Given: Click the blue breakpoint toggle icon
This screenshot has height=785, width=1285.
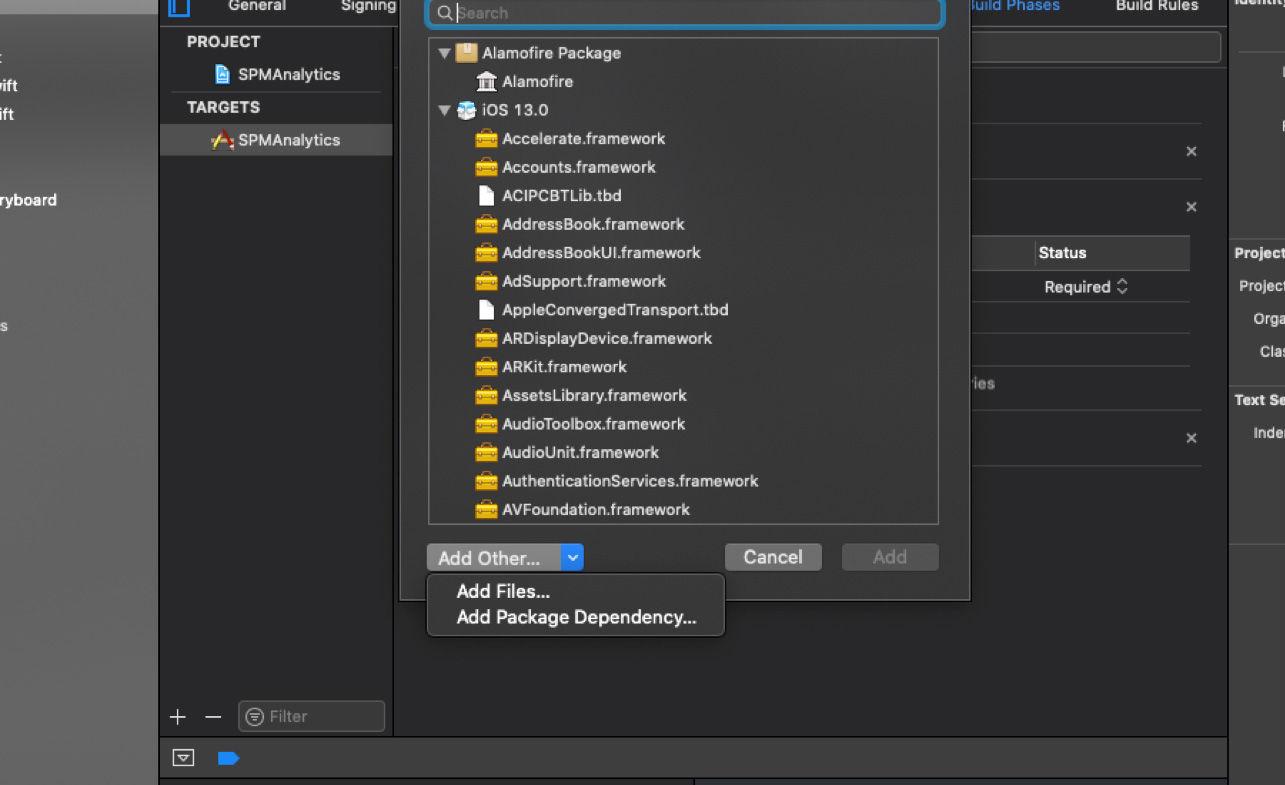Looking at the screenshot, I should click(x=228, y=758).
